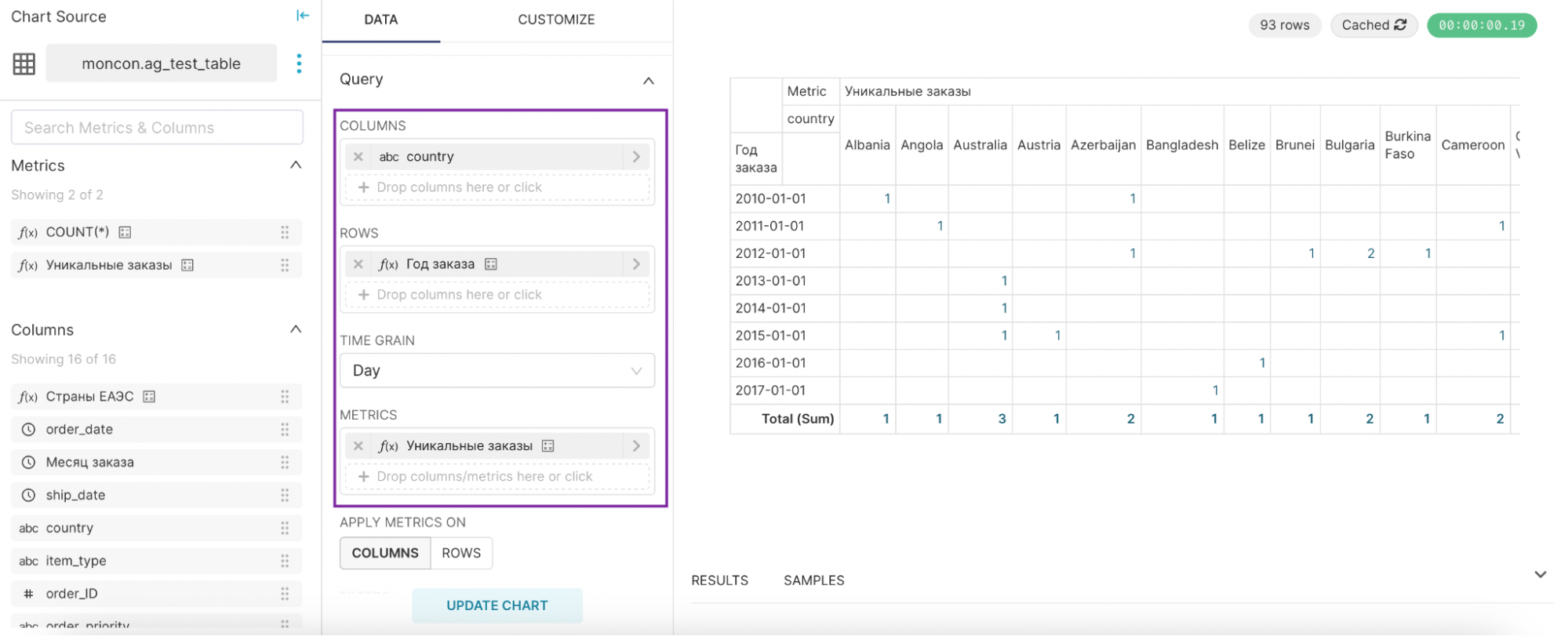Screen dimensions: 1568x636
Task: Select ROWS under Apply Metrics On
Action: point(461,553)
